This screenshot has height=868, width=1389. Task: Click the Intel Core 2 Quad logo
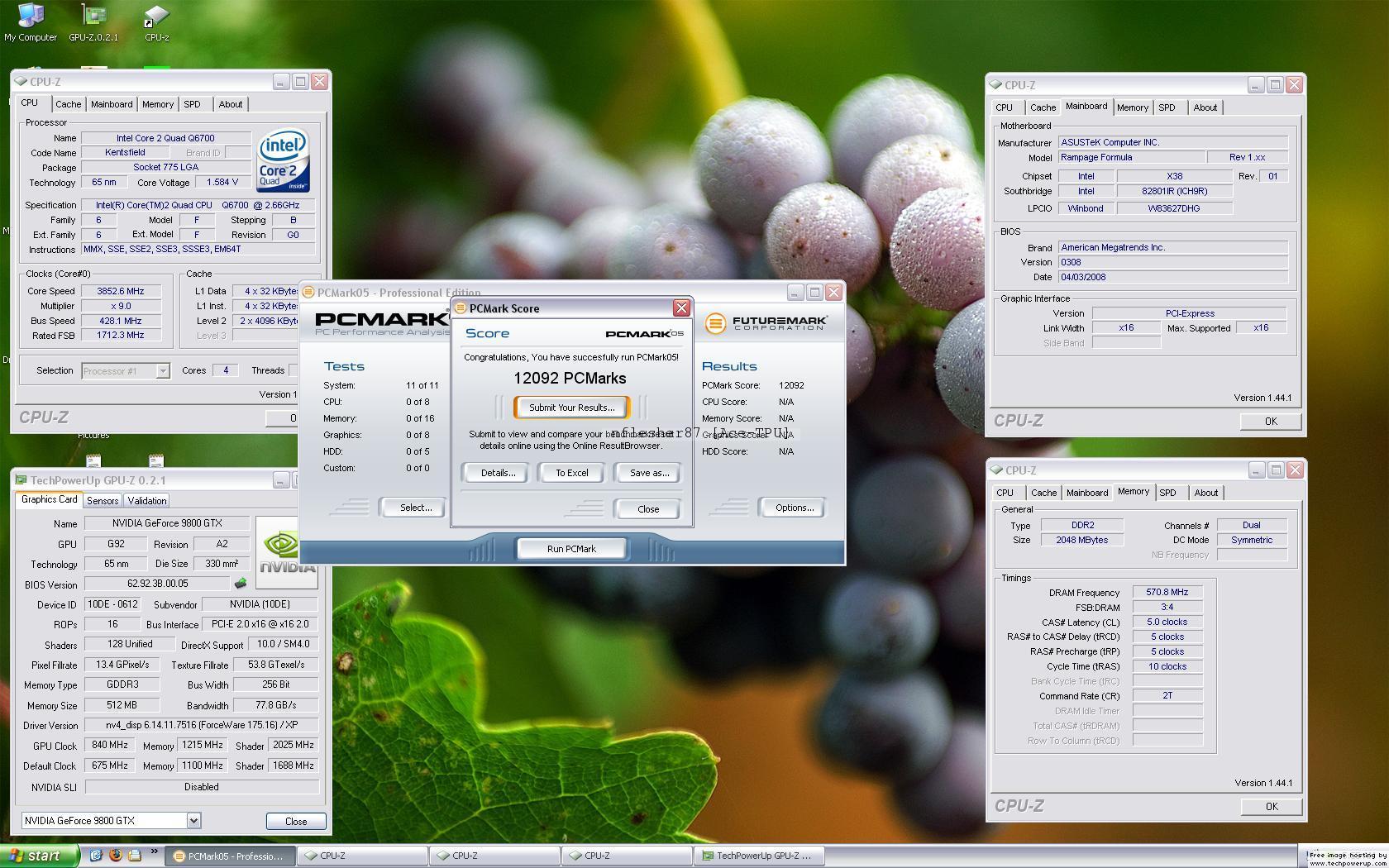tap(283, 161)
